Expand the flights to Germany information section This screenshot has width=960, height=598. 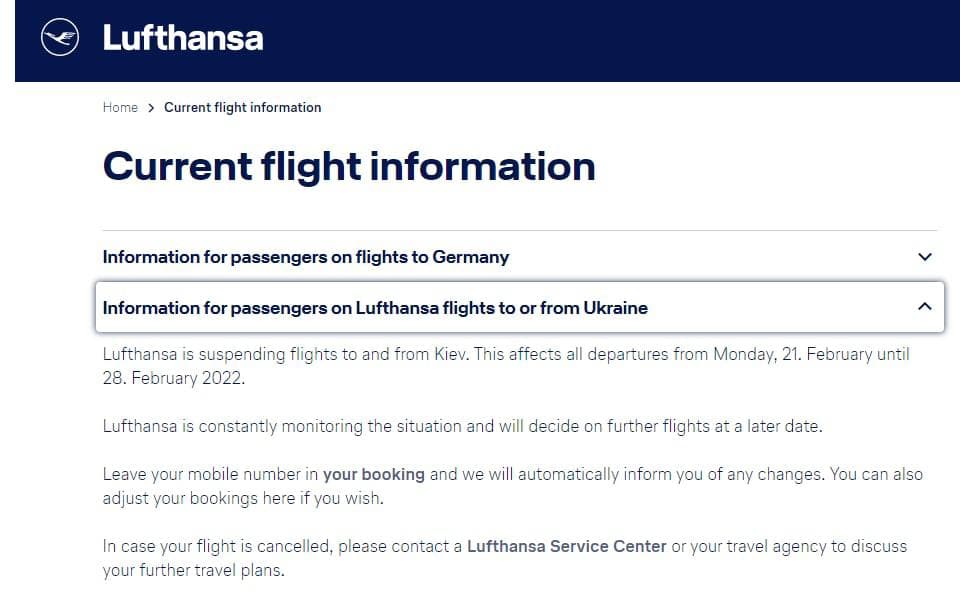pos(305,257)
